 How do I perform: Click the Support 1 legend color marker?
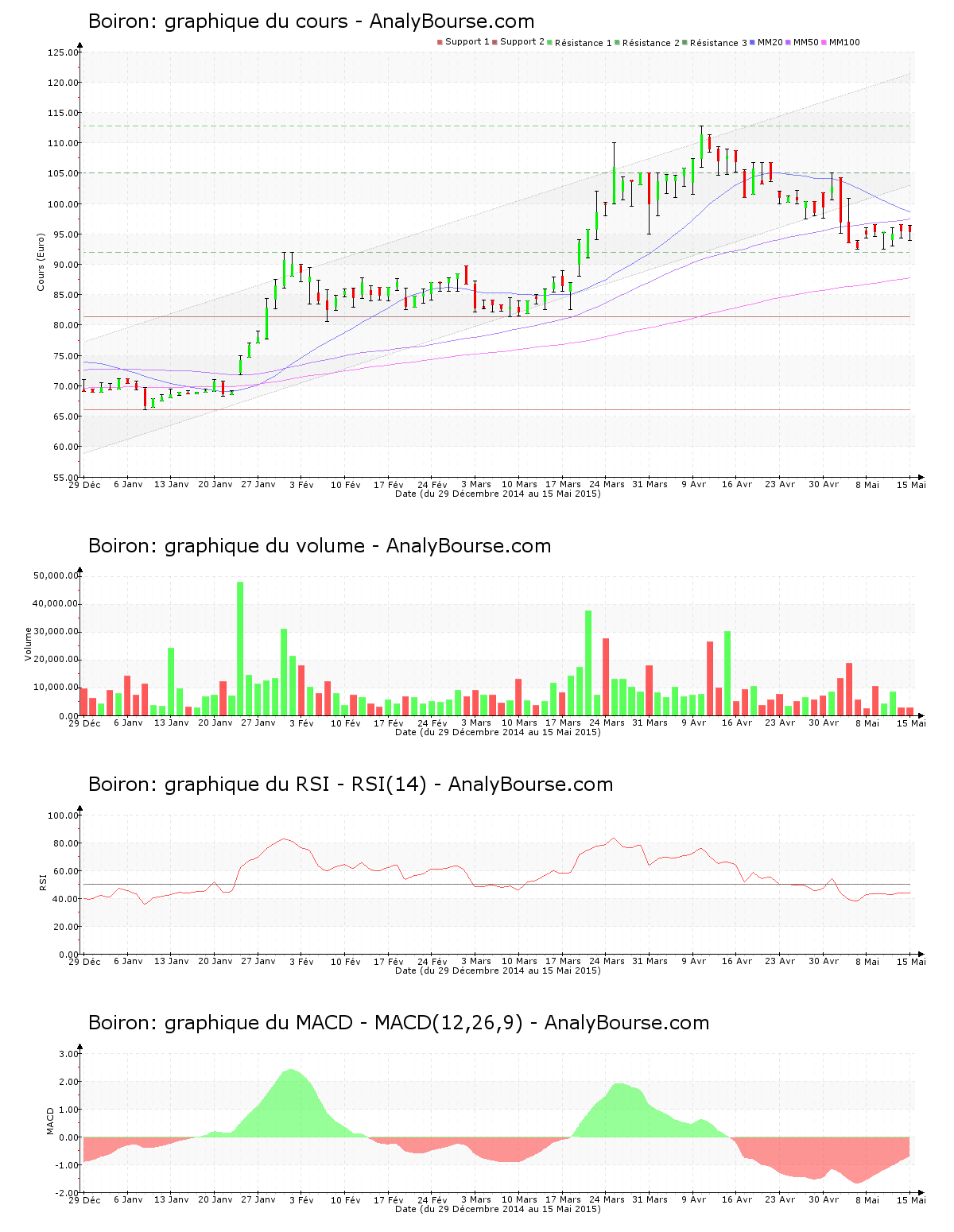pyautogui.click(x=440, y=42)
